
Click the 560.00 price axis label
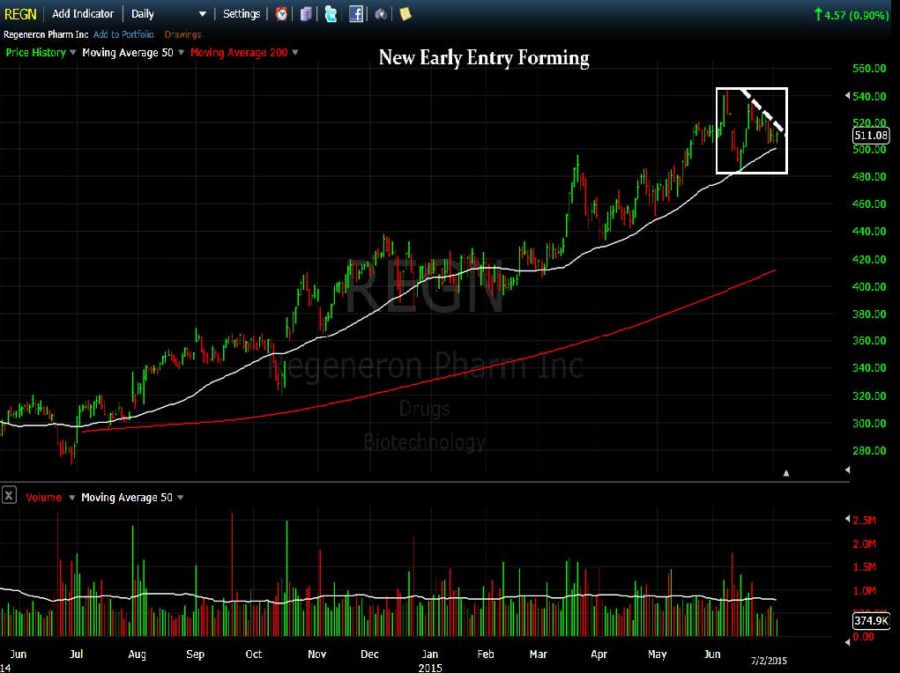point(869,68)
